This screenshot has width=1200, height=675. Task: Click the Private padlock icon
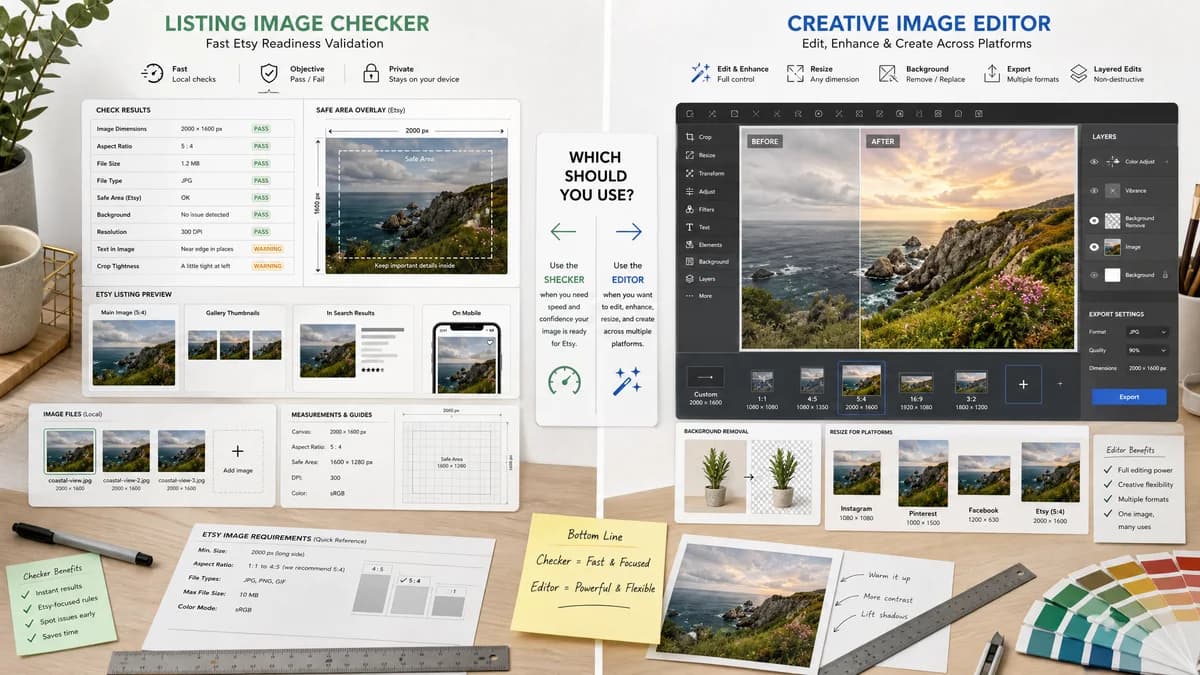(370, 74)
